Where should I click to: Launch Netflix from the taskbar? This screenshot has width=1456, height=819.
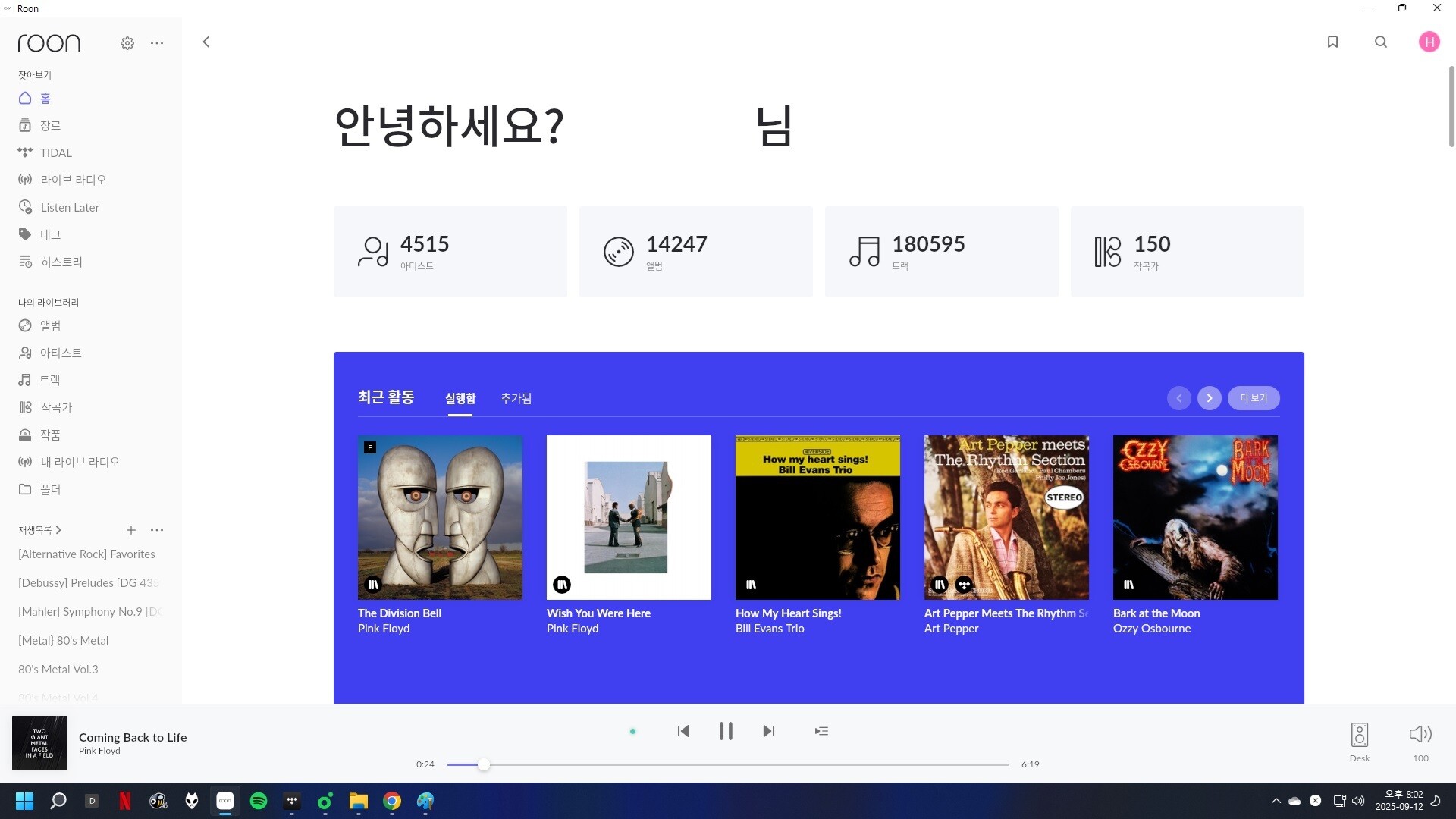click(x=125, y=801)
